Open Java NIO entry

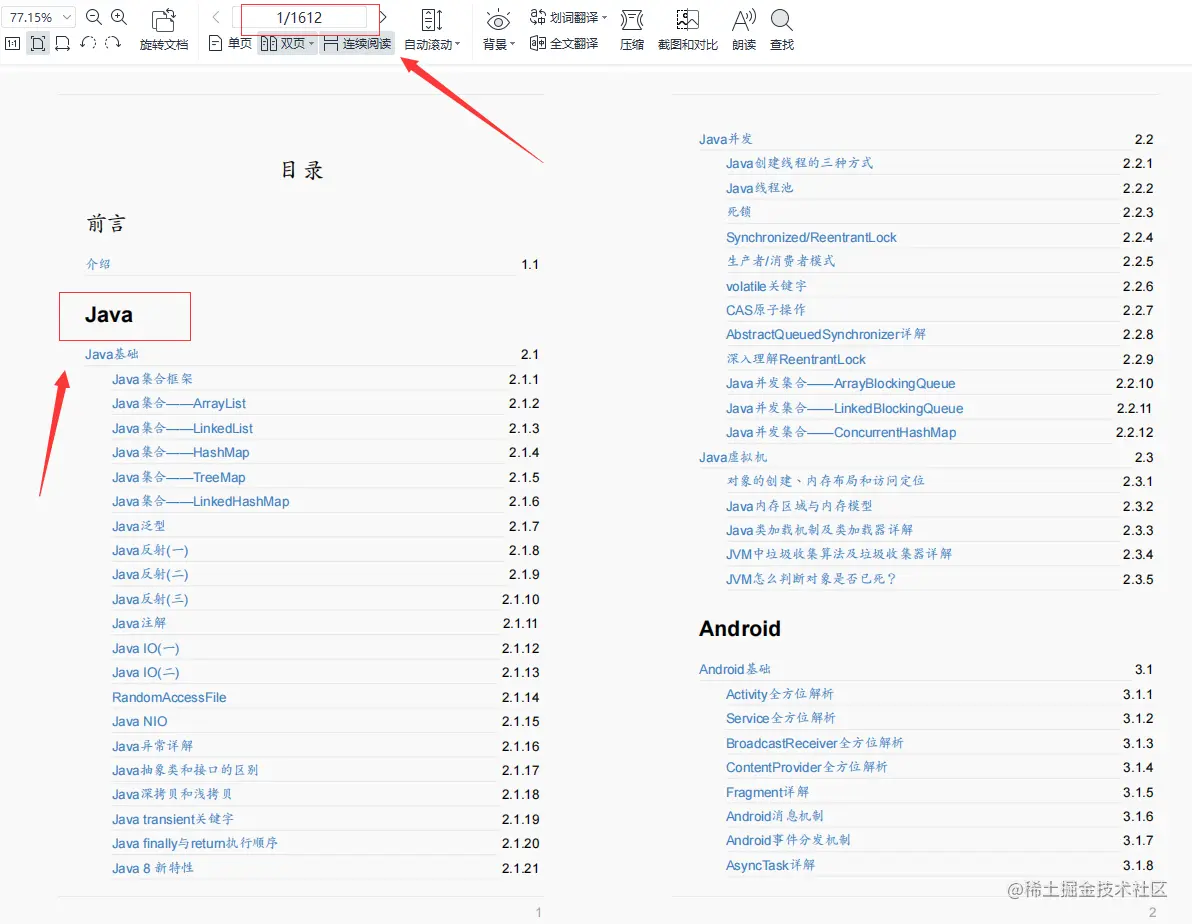coord(140,721)
